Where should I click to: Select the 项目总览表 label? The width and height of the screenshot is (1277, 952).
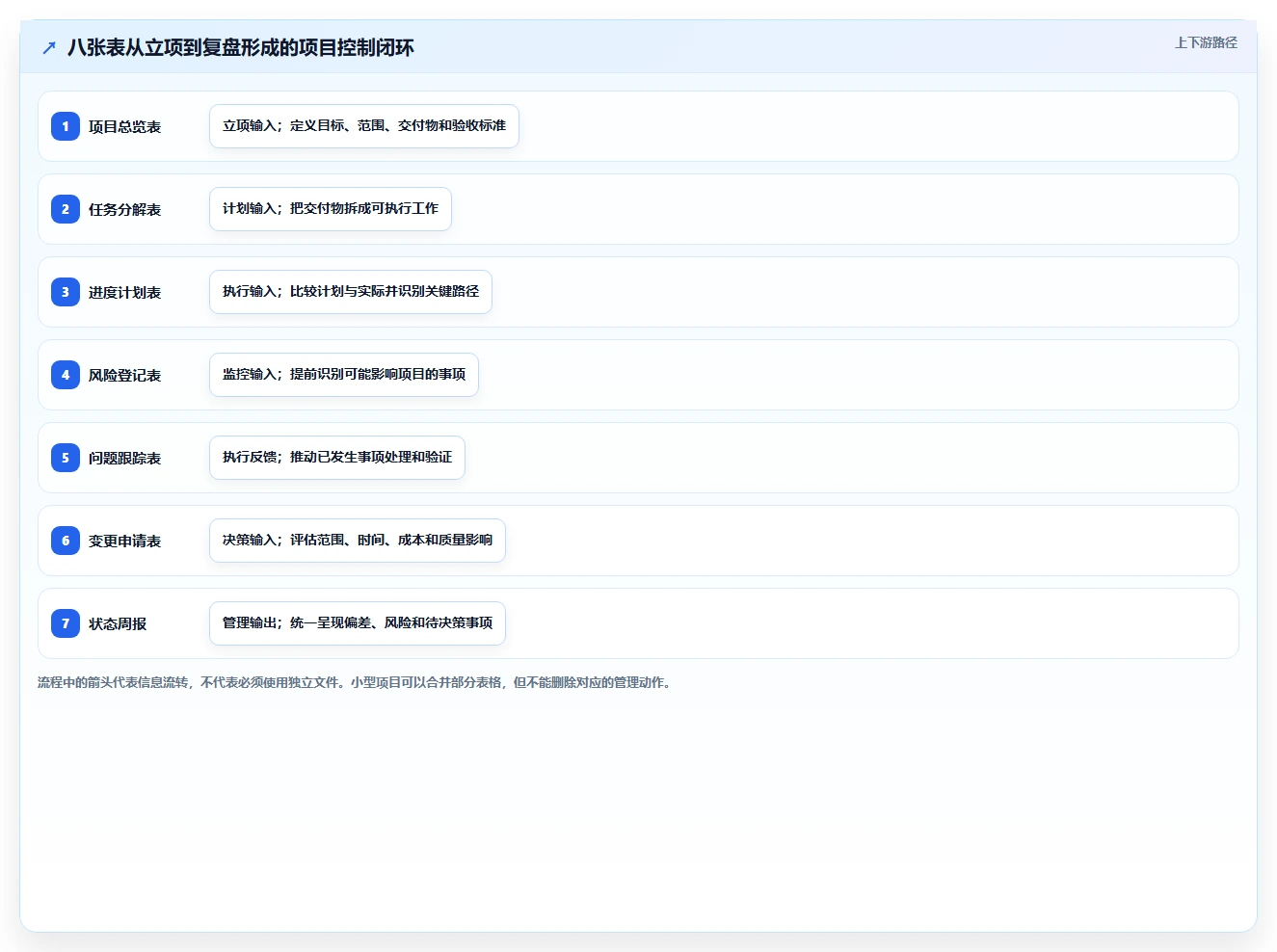[x=125, y=126]
